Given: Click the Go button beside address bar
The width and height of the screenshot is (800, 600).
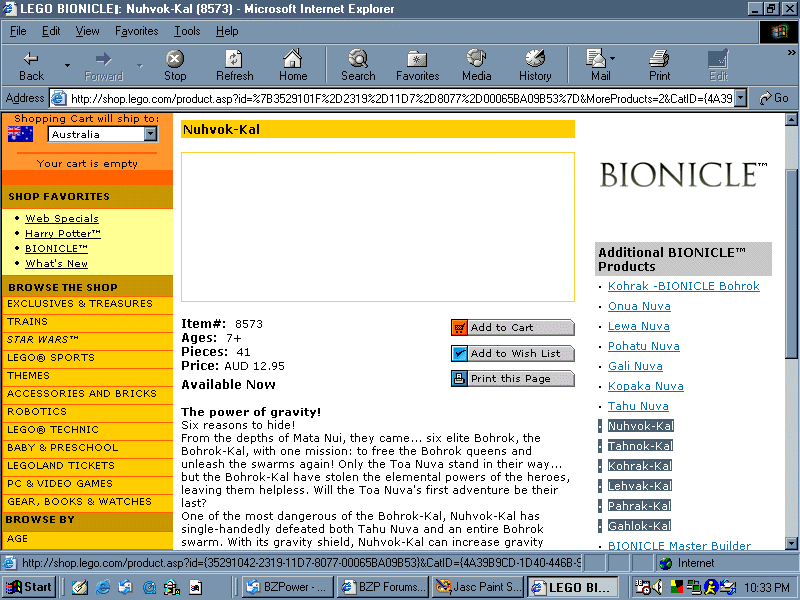Looking at the screenshot, I should 773,98.
